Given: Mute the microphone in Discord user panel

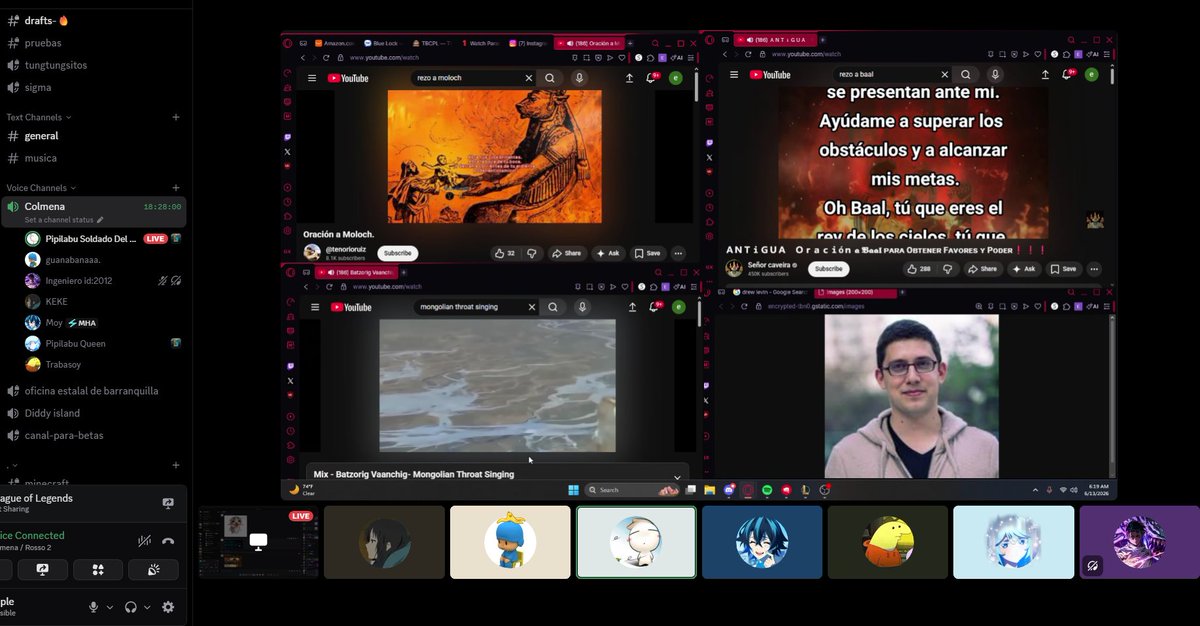Looking at the screenshot, I should point(94,607).
